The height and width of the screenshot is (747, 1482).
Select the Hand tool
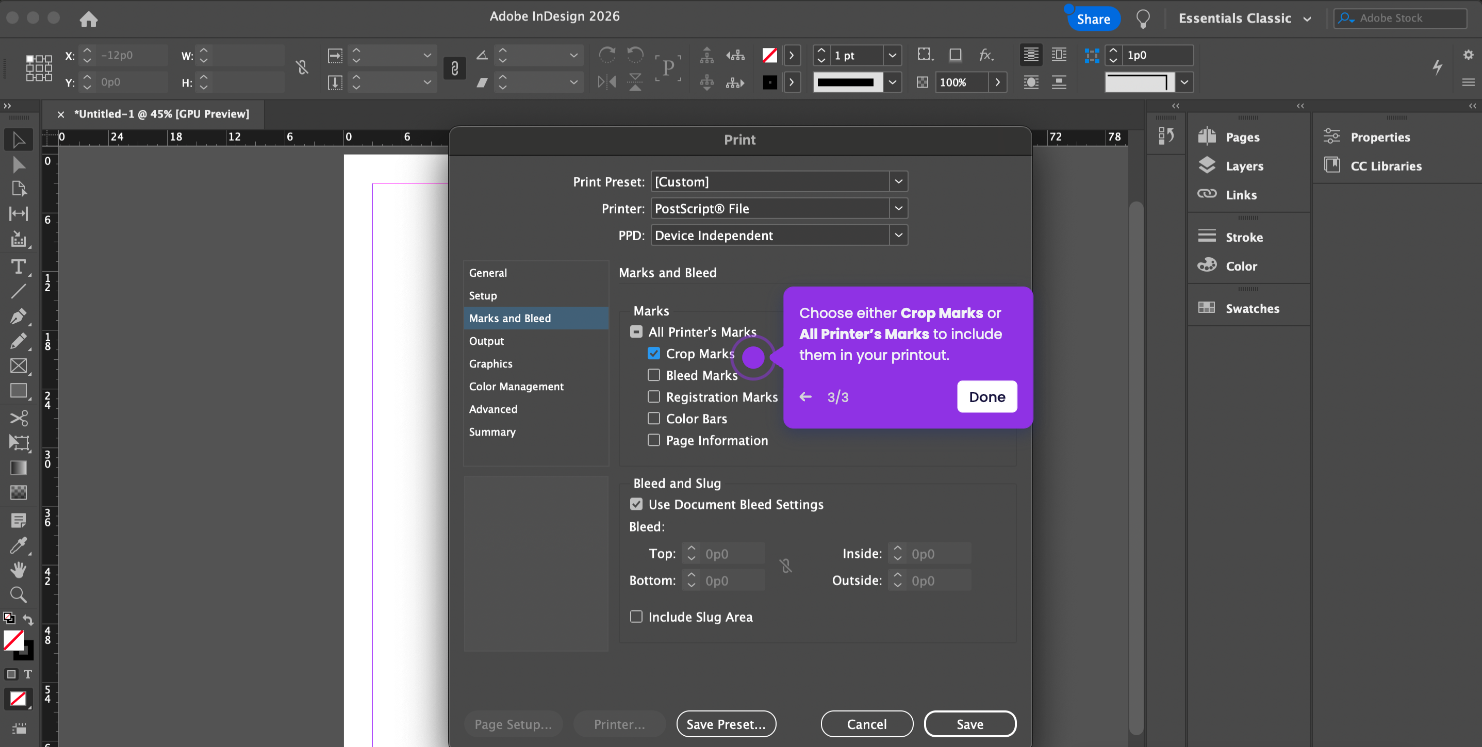tap(18, 570)
